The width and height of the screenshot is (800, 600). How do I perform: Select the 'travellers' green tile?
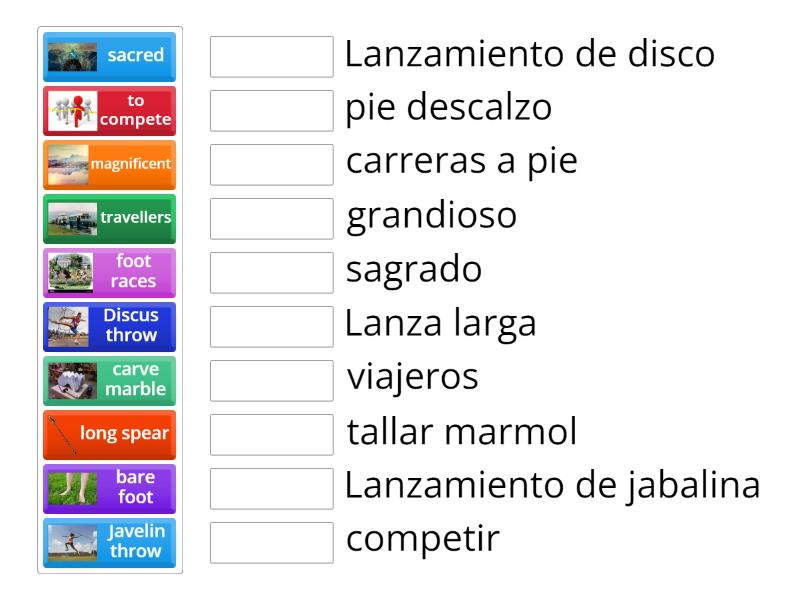109,220
